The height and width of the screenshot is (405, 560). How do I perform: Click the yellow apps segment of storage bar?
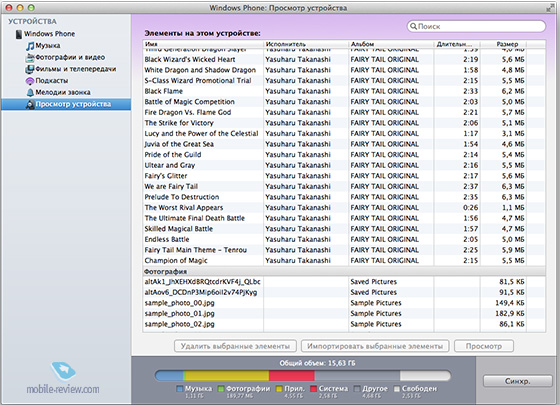[x=227, y=375]
